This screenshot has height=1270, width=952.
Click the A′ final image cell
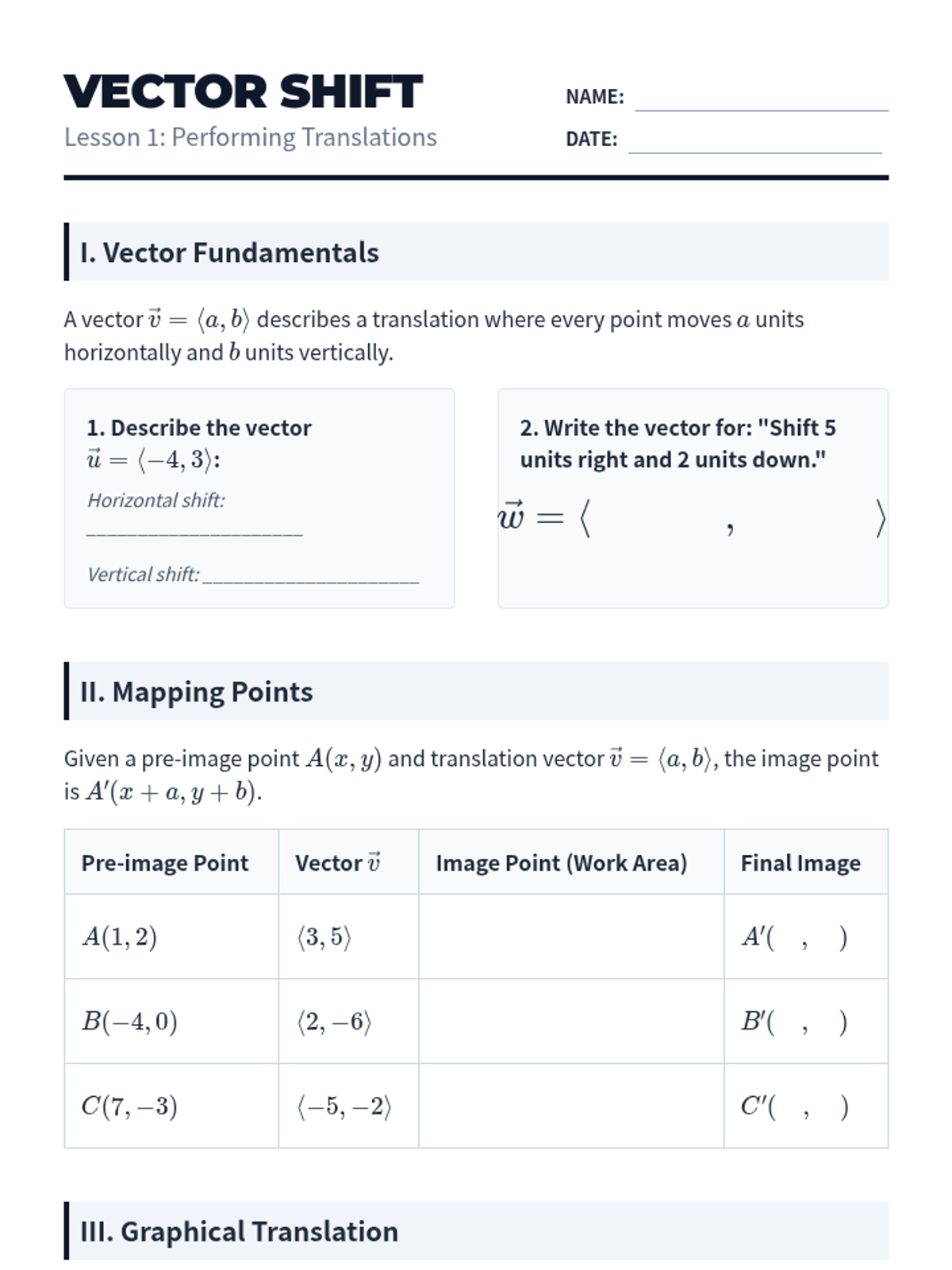(x=806, y=937)
